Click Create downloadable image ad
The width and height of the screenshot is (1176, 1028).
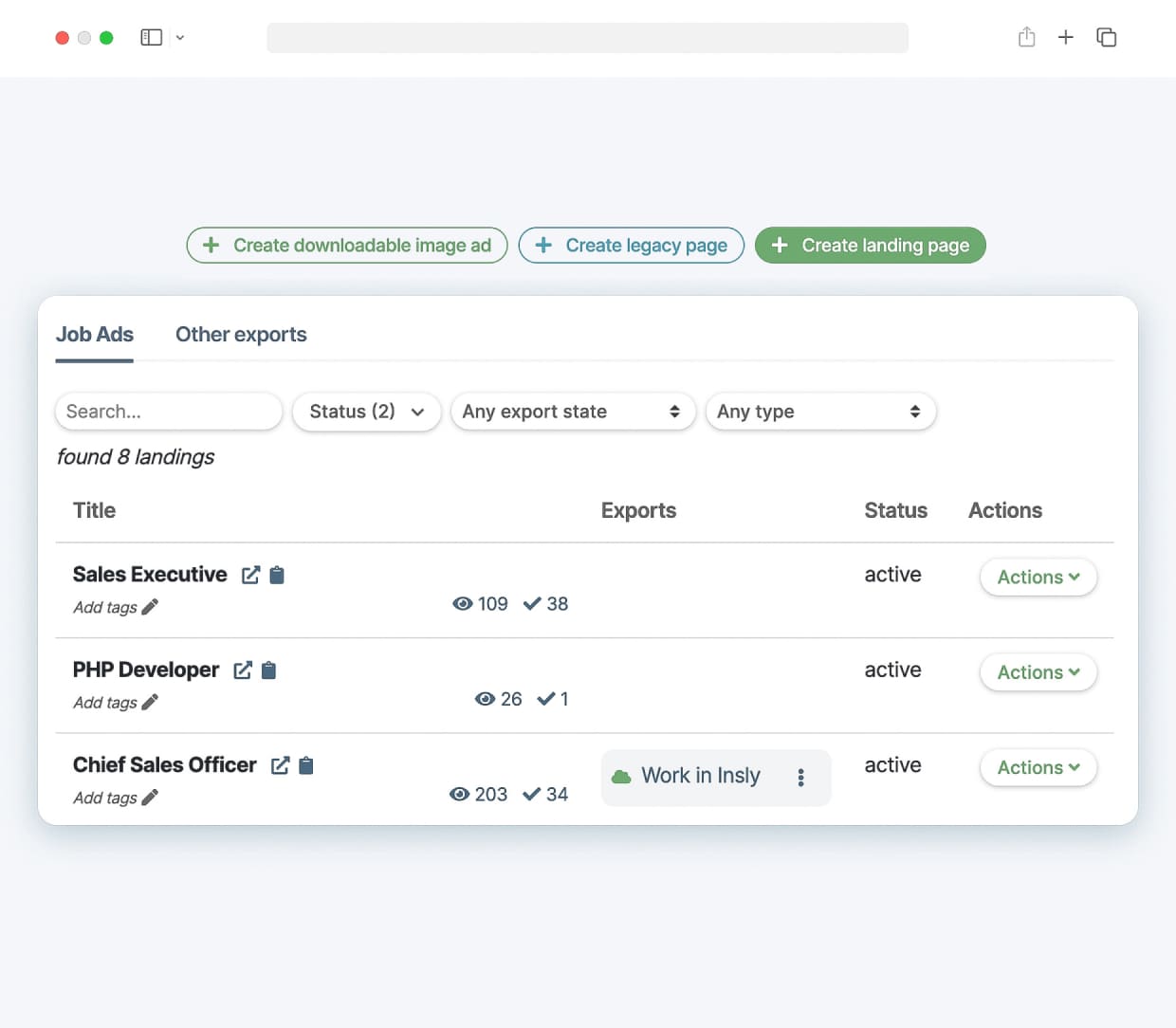pyautogui.click(x=346, y=245)
